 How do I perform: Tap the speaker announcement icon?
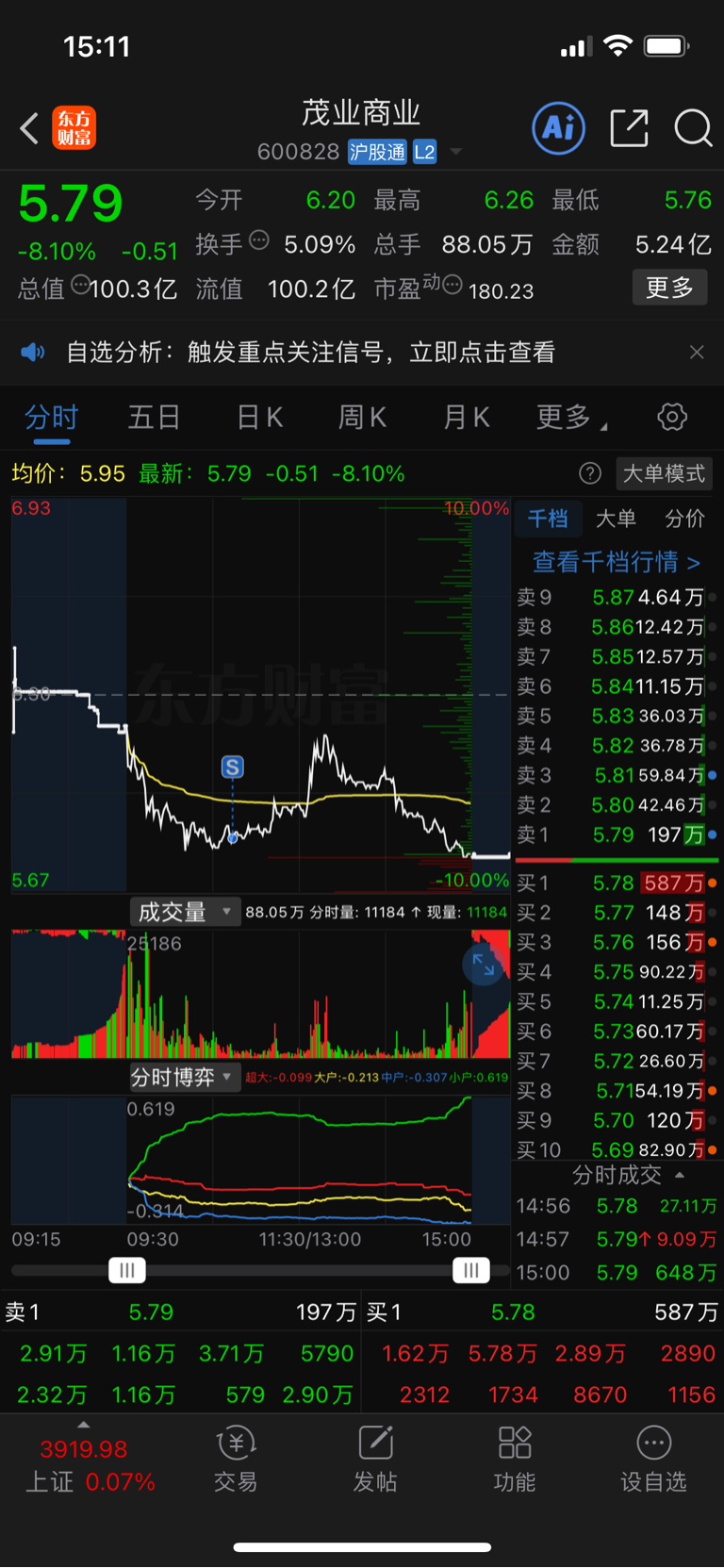(x=33, y=353)
